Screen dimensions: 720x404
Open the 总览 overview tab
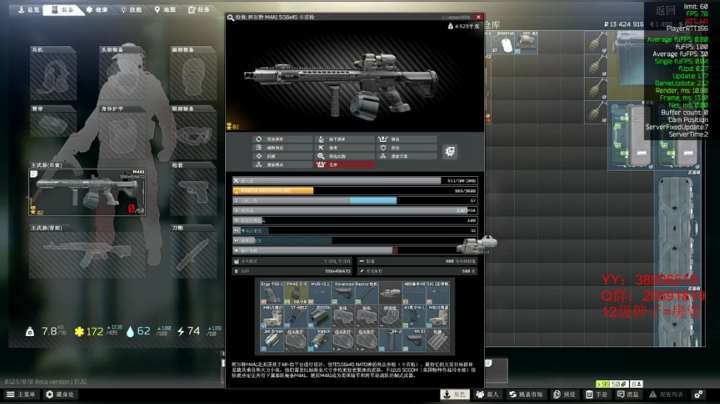pyautogui.click(x=28, y=10)
